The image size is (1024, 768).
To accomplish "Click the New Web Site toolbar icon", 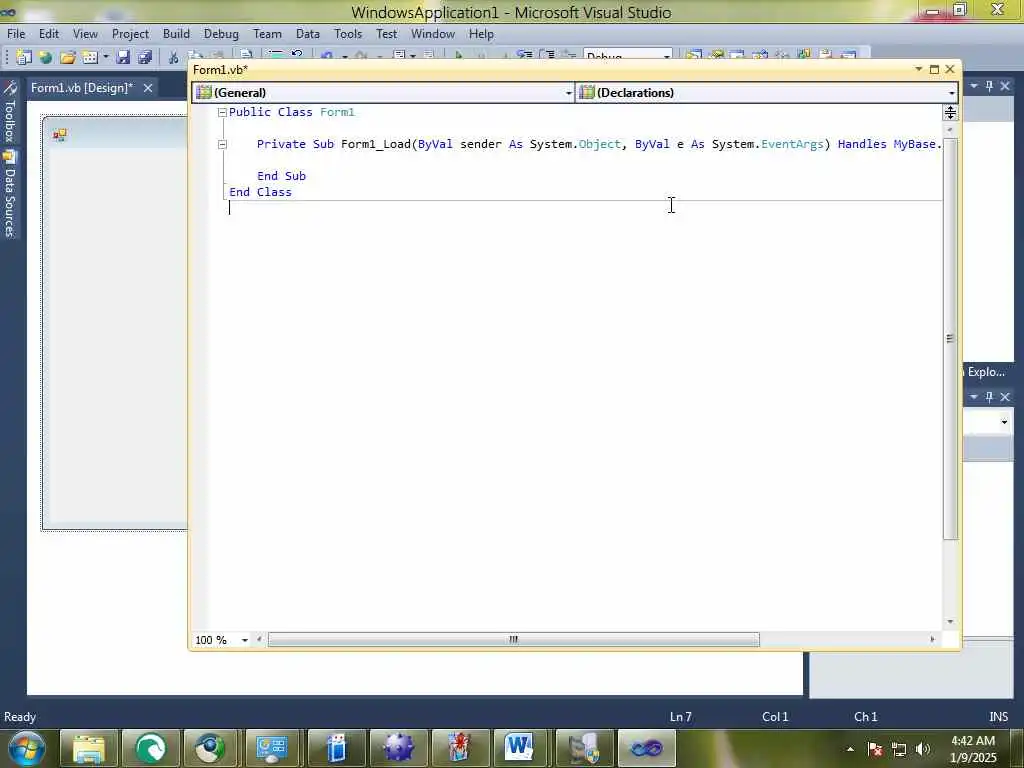I will point(46,57).
